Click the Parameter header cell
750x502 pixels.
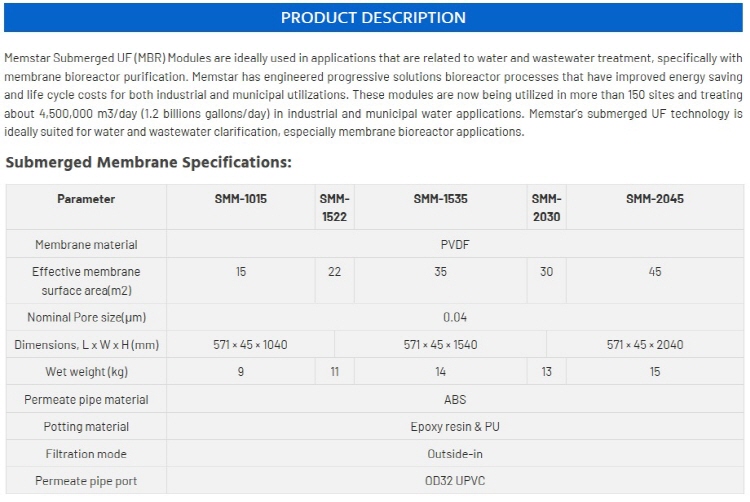point(86,199)
